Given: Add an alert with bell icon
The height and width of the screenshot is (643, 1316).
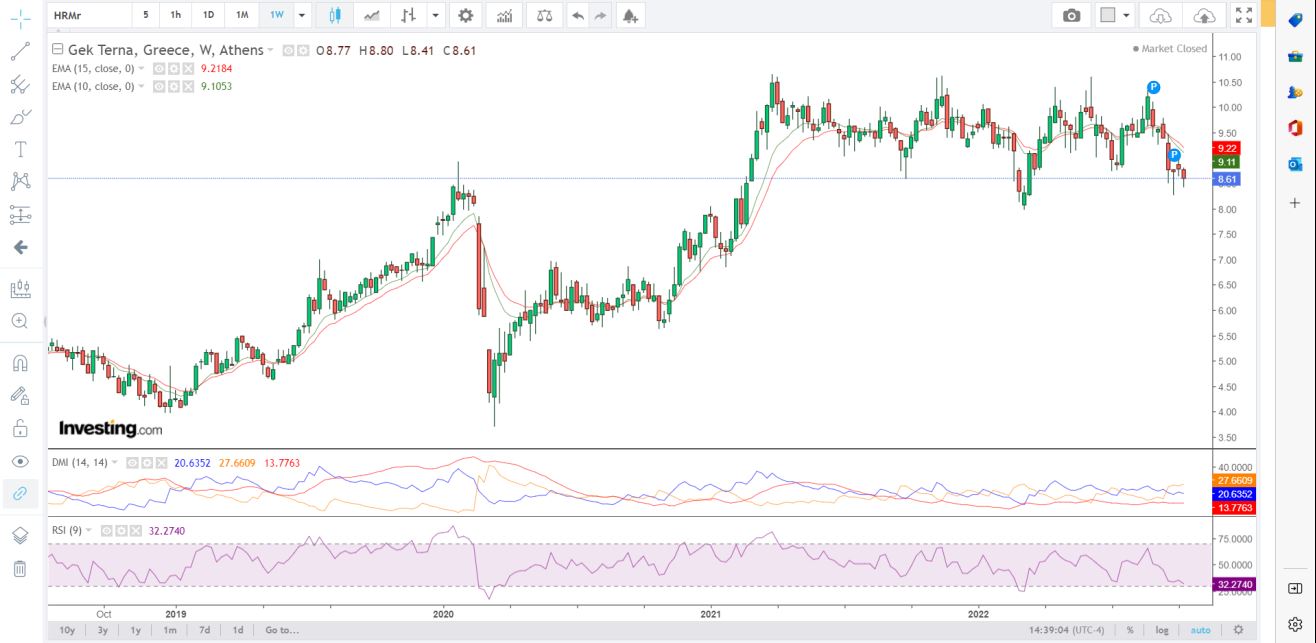Looking at the screenshot, I should point(629,15).
